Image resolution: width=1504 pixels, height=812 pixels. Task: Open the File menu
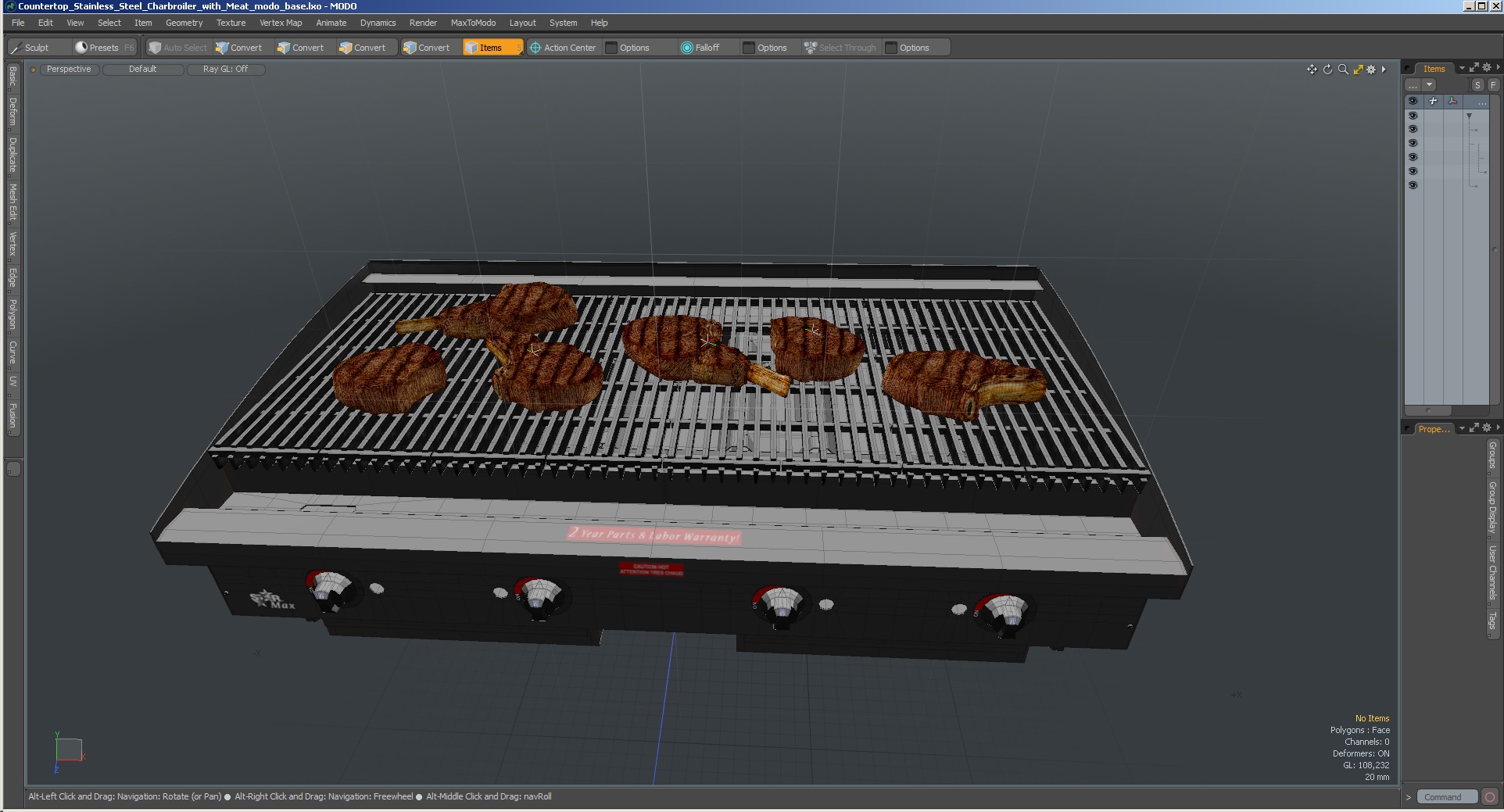click(18, 23)
